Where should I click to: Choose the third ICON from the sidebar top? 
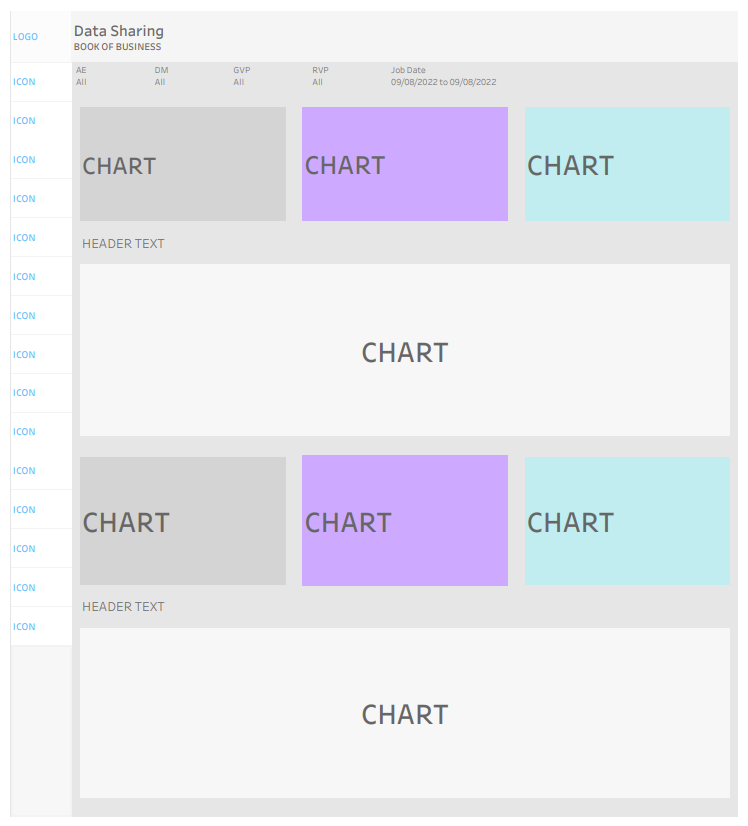(24, 160)
